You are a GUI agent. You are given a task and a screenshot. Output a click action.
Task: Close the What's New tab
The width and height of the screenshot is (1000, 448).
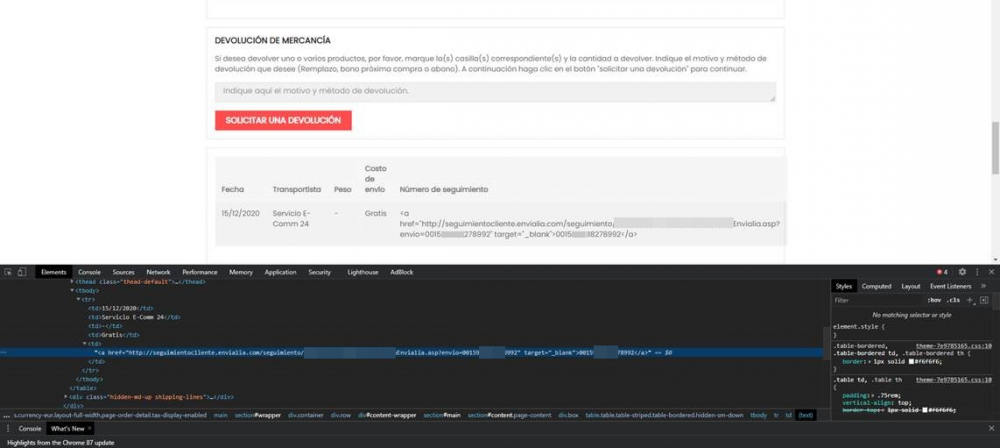click(89, 428)
